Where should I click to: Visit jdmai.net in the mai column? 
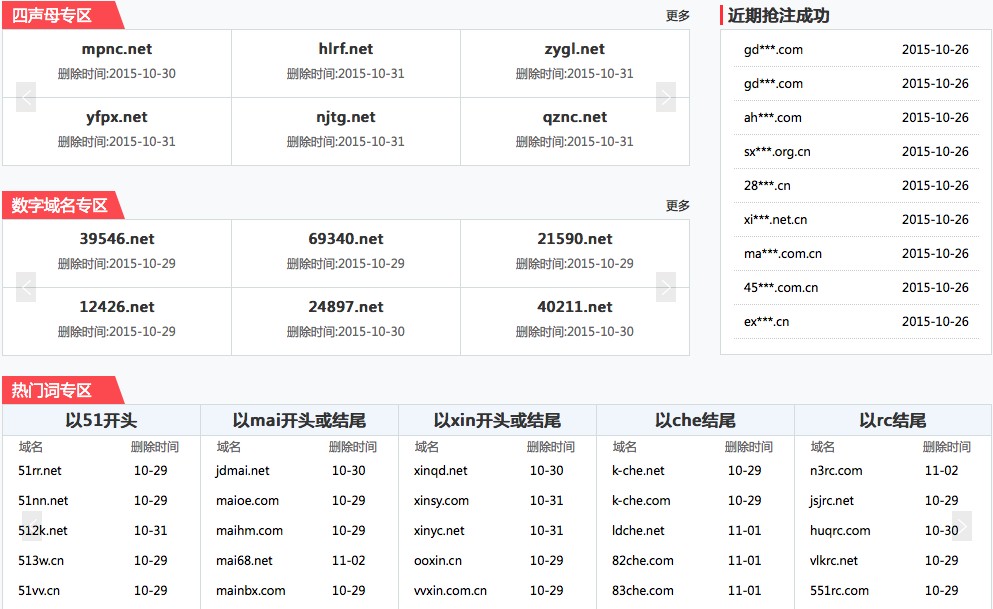point(243,471)
